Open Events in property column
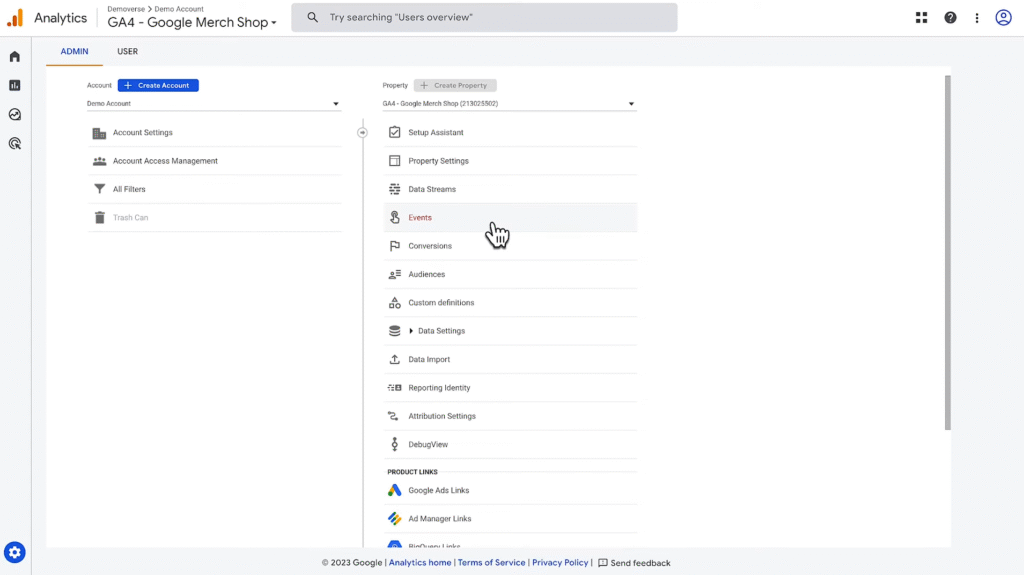This screenshot has height=575, width=1024. pos(511,218)
